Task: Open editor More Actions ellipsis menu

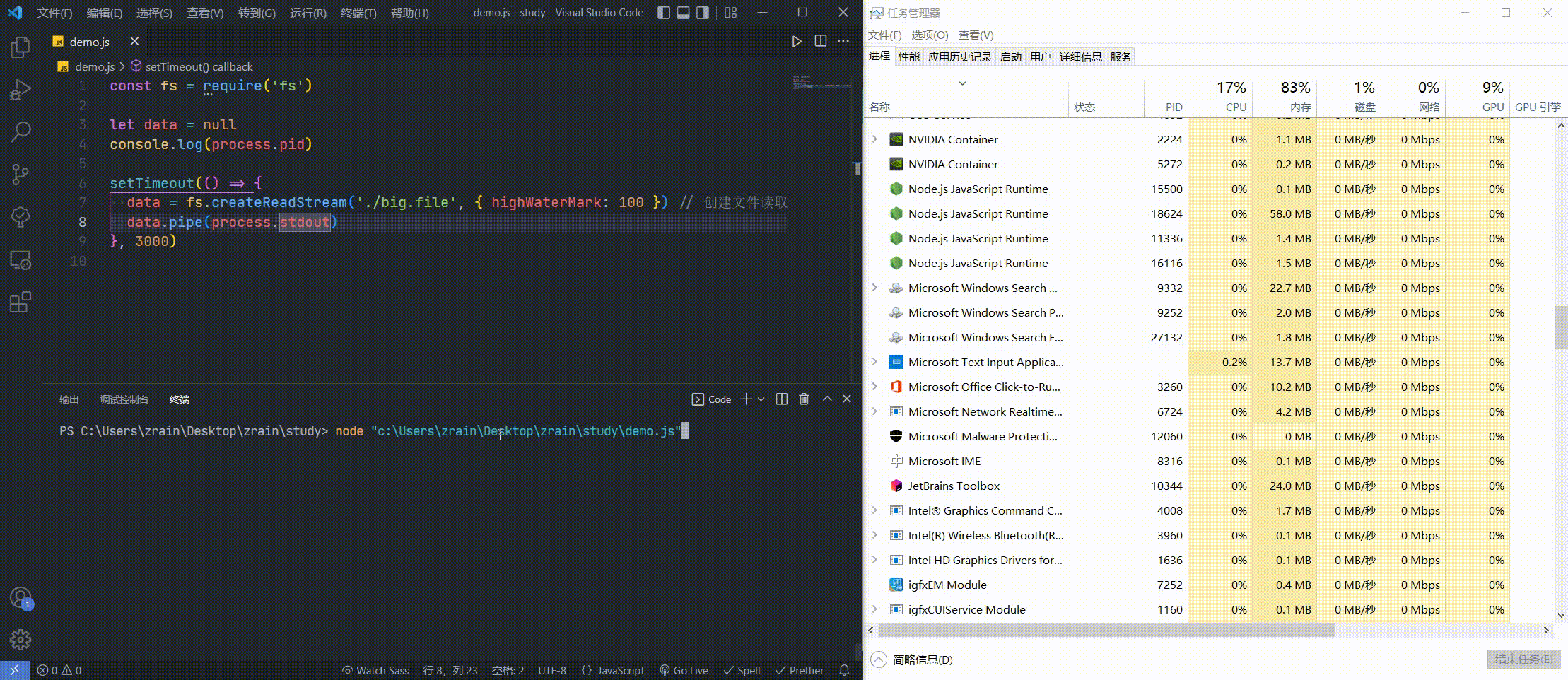Action: tap(843, 41)
